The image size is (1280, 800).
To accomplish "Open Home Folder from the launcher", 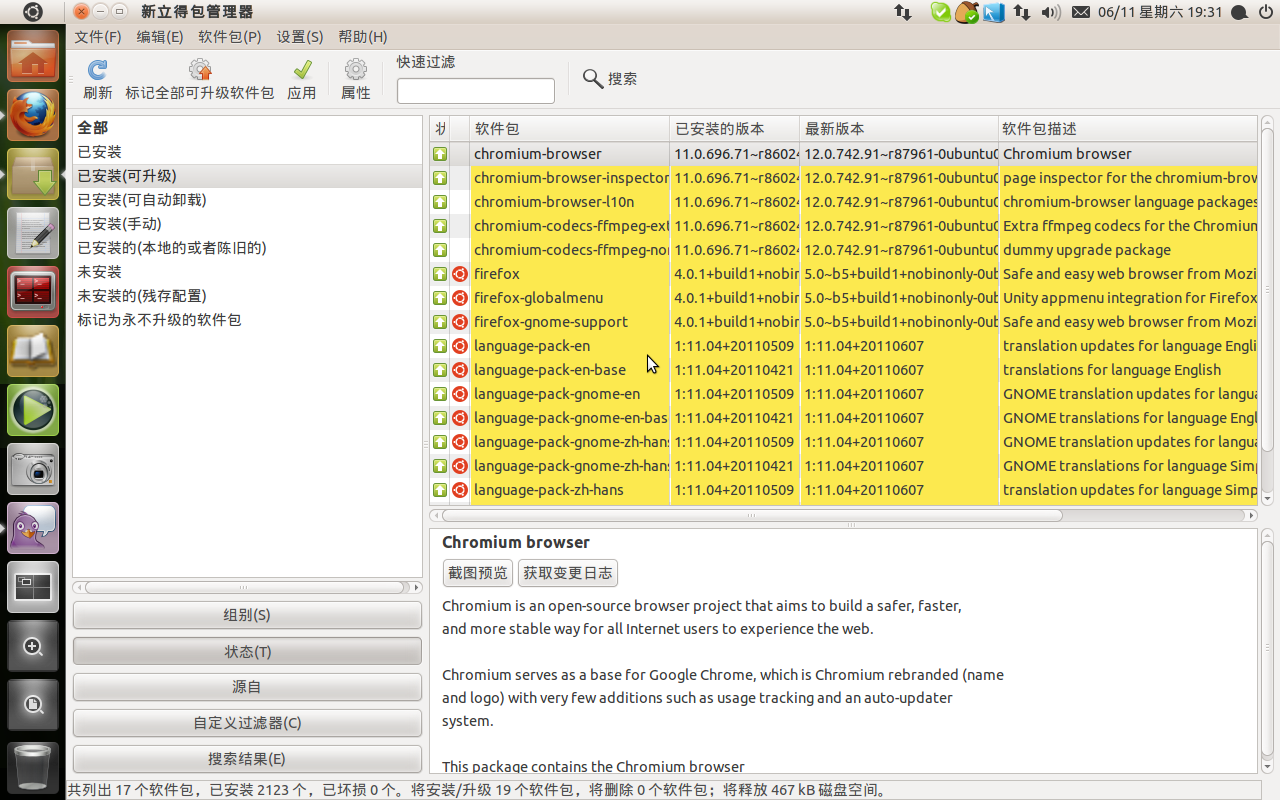I will click(x=33, y=56).
